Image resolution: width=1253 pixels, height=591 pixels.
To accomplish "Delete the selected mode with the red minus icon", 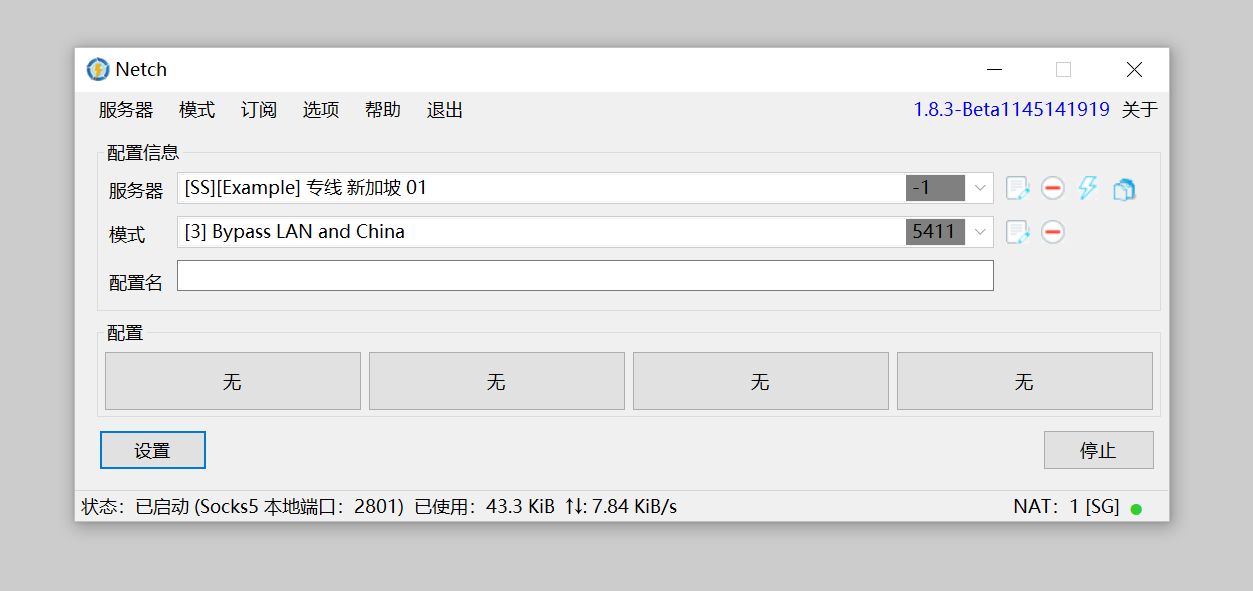I will [x=1052, y=232].
